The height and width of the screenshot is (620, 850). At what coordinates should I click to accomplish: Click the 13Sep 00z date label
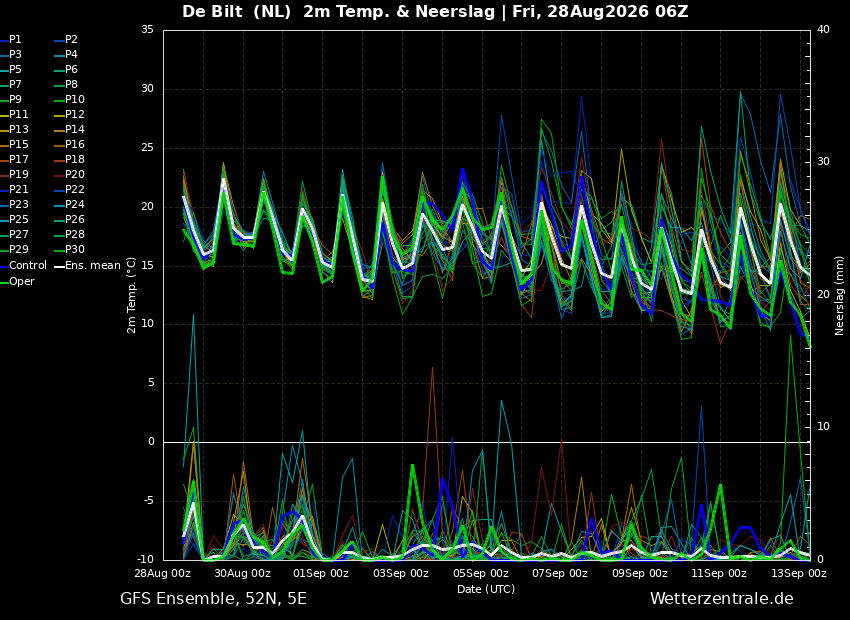point(799,573)
